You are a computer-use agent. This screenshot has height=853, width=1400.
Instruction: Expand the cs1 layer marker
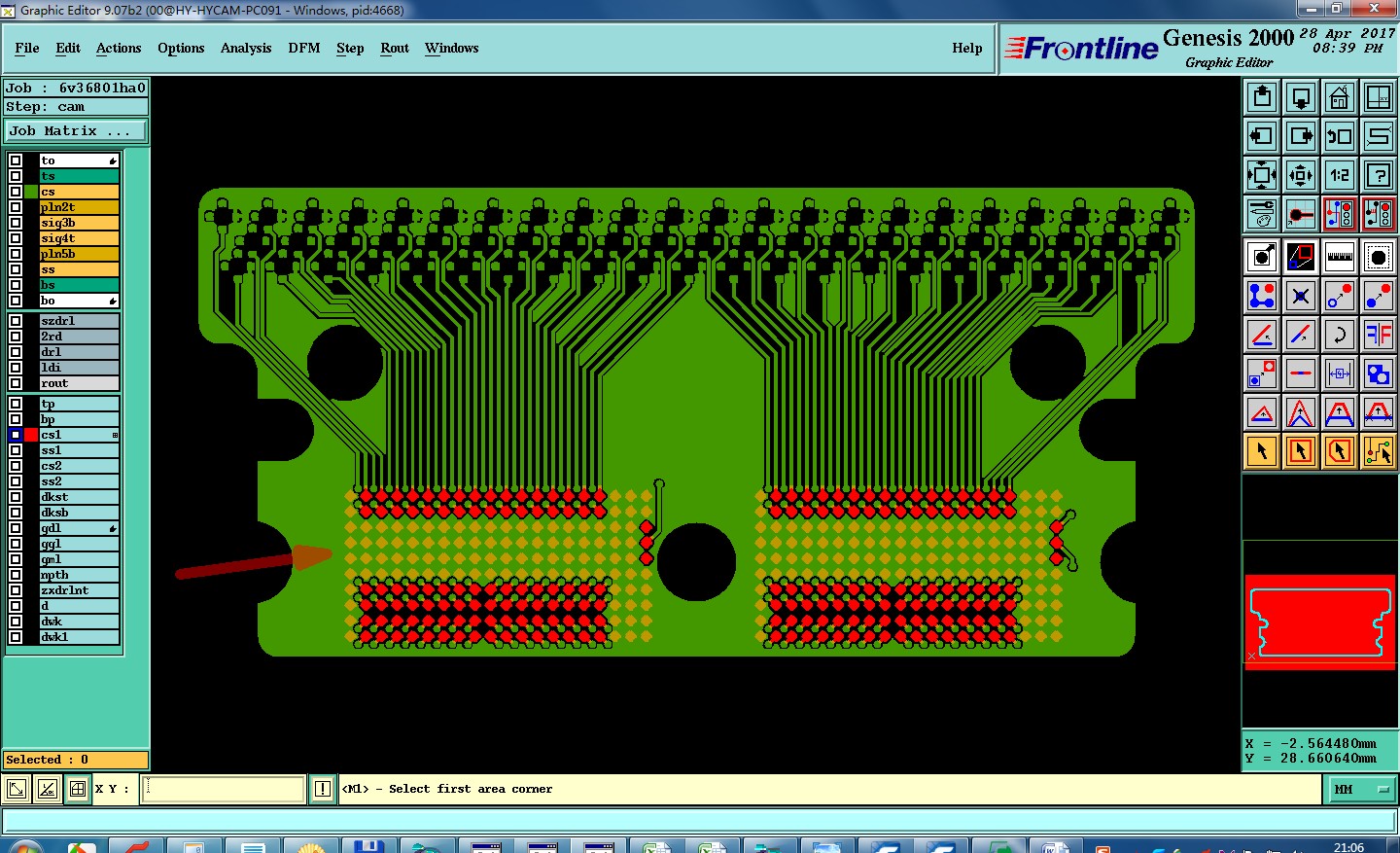click(115, 435)
